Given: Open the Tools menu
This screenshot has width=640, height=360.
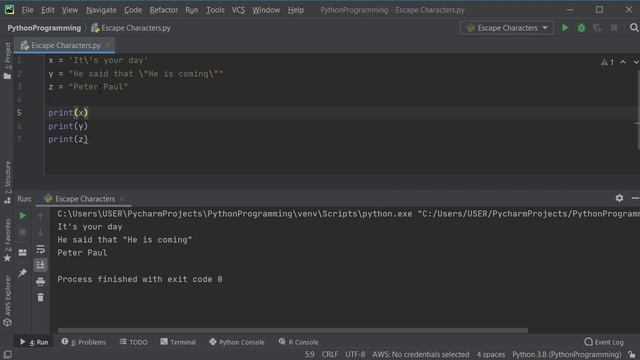Looking at the screenshot, I should point(215,10).
